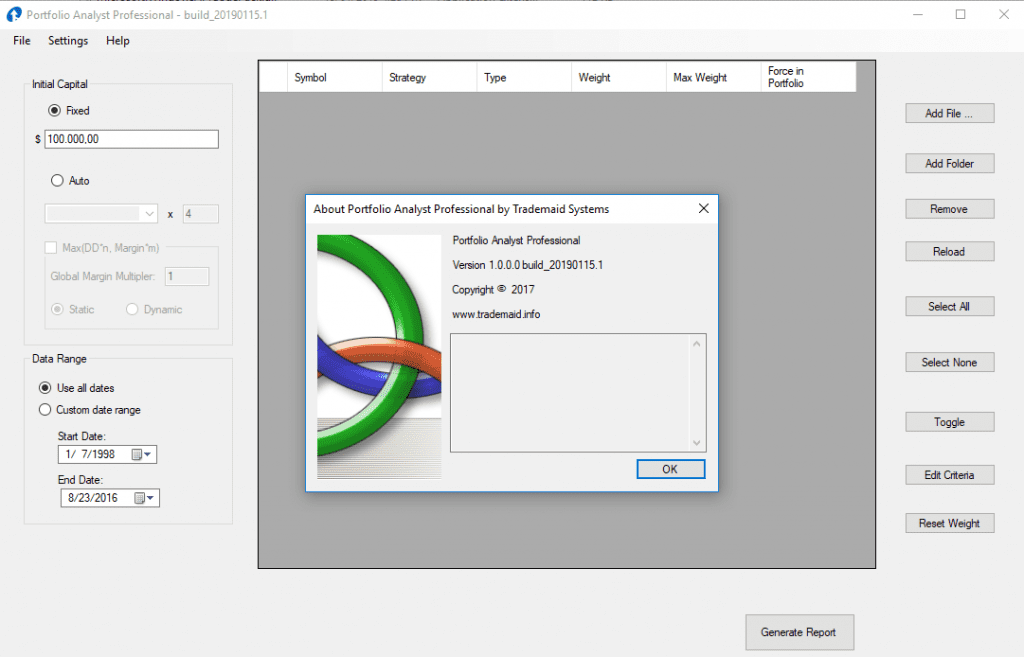
Task: Click the Remove button
Action: (x=950, y=209)
